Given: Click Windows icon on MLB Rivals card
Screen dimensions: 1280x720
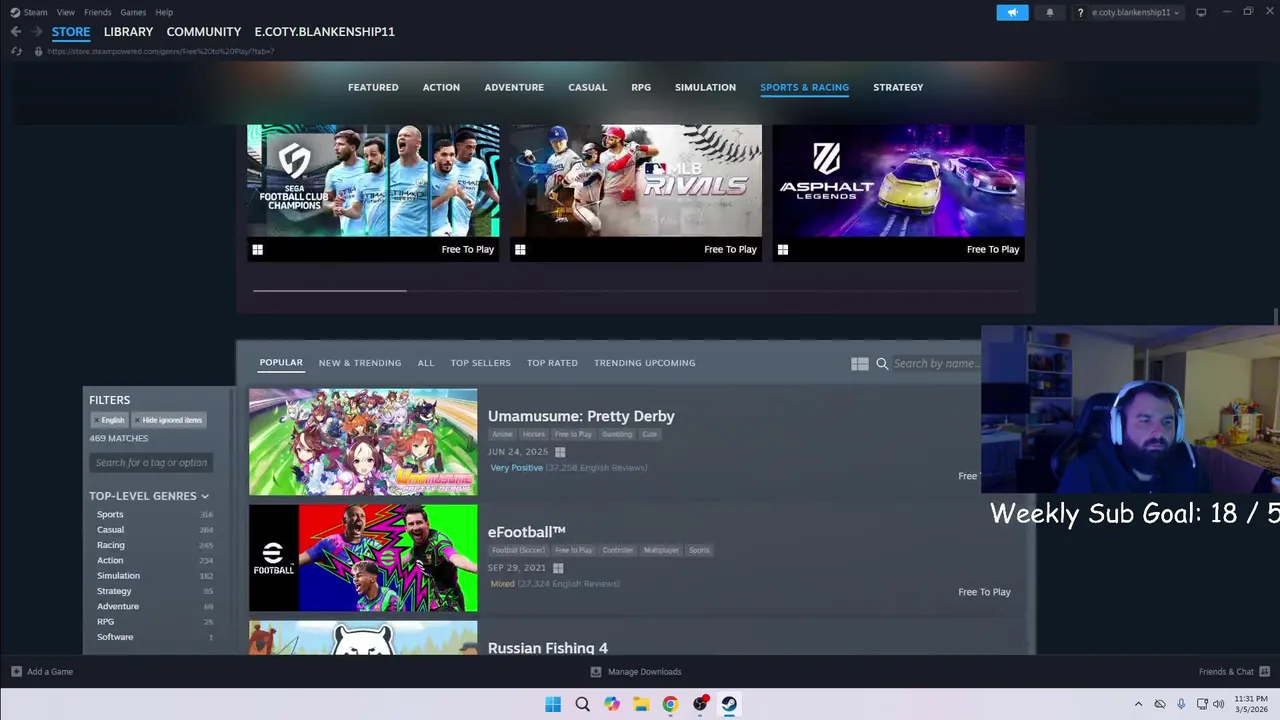Looking at the screenshot, I should click(520, 250).
